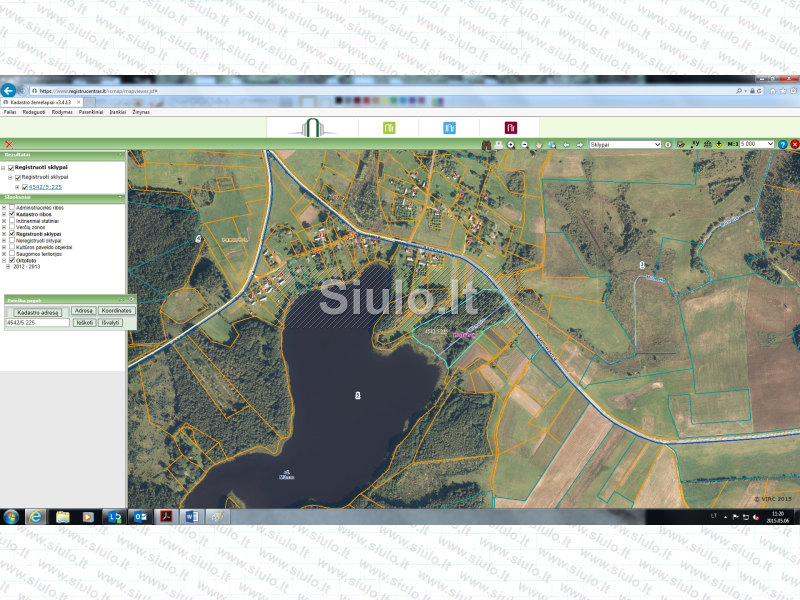Collapse the Ortofoto layer node
This screenshot has width=800, height=600.
4,260
